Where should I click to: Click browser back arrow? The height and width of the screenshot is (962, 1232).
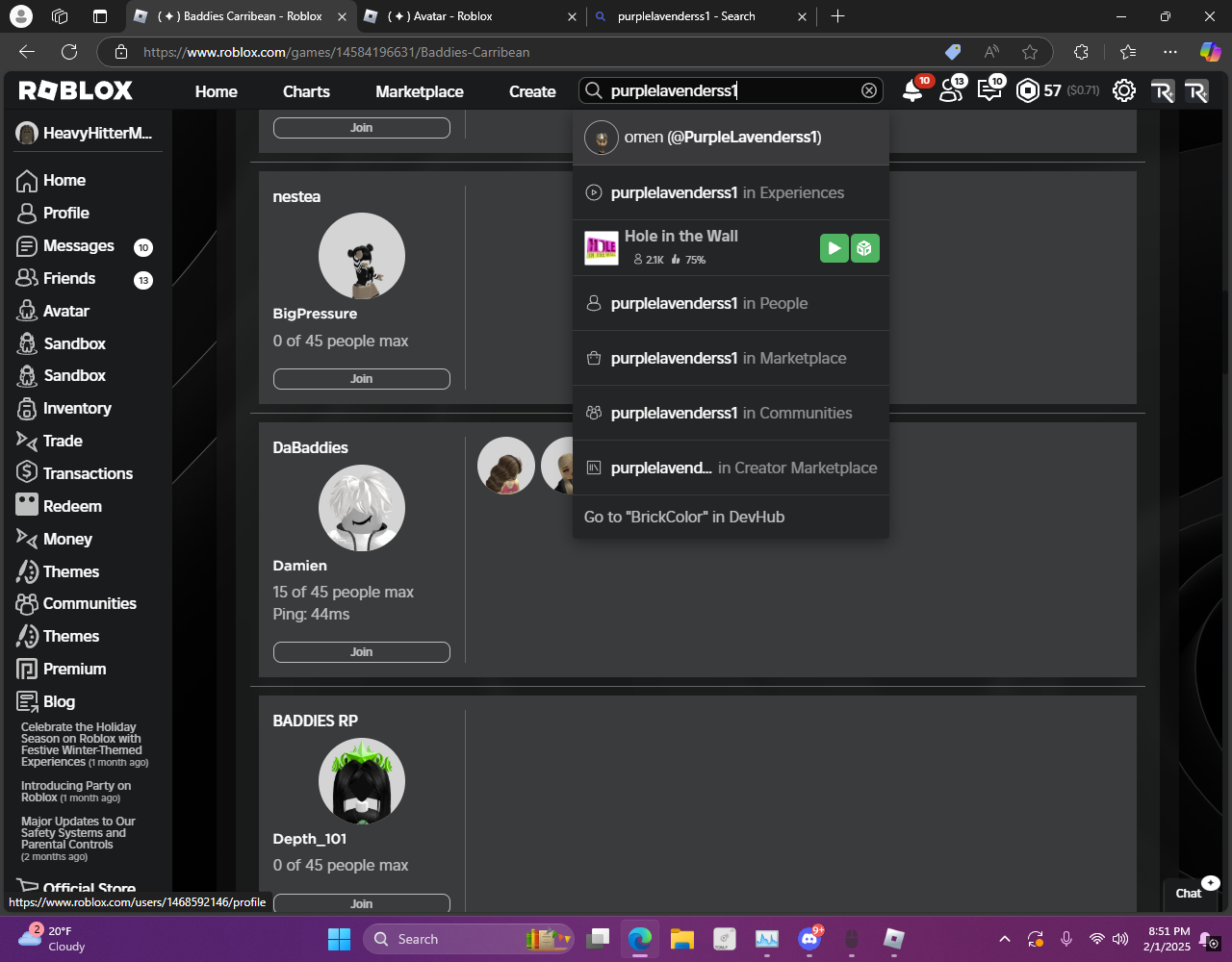click(27, 52)
